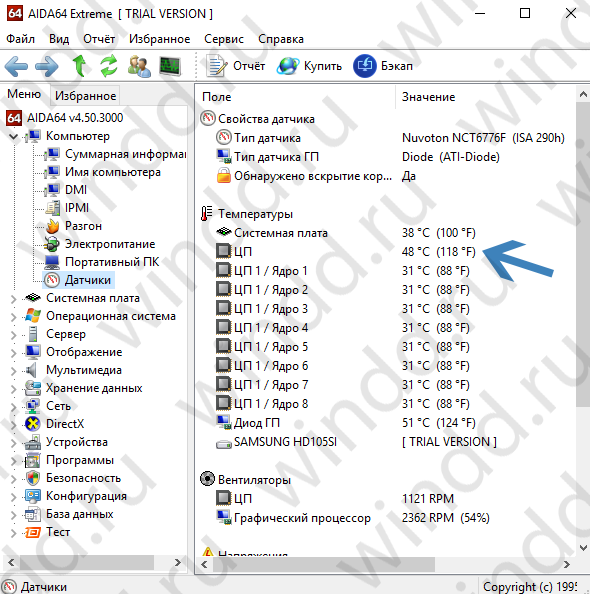Screen dimensions: 590x594
Task: Select the DMI tree item
Action: point(66,190)
